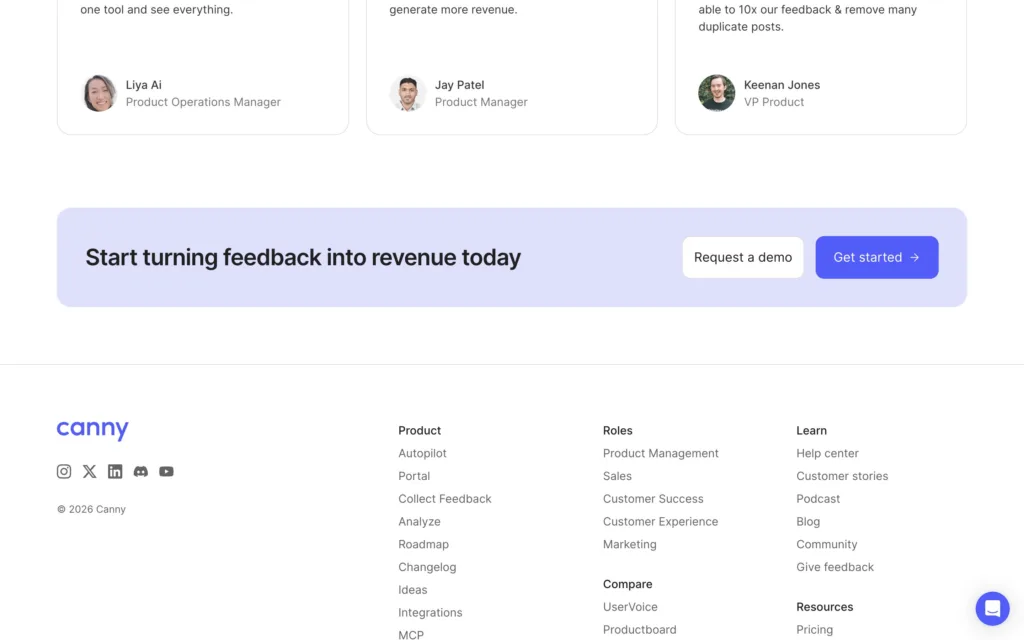
Task: Open the Help center link
Action: point(827,453)
